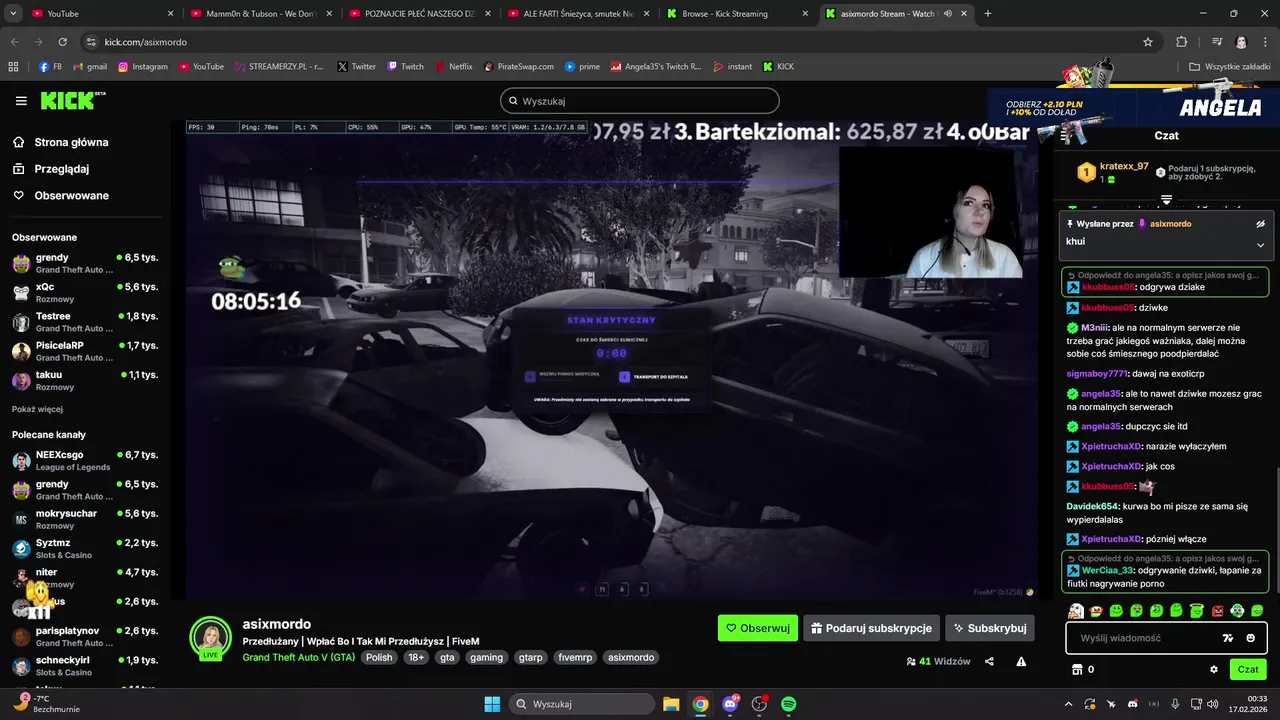Open recommended channel 'NEEXcsgo'
The height and width of the screenshot is (720, 1280).
(85, 461)
